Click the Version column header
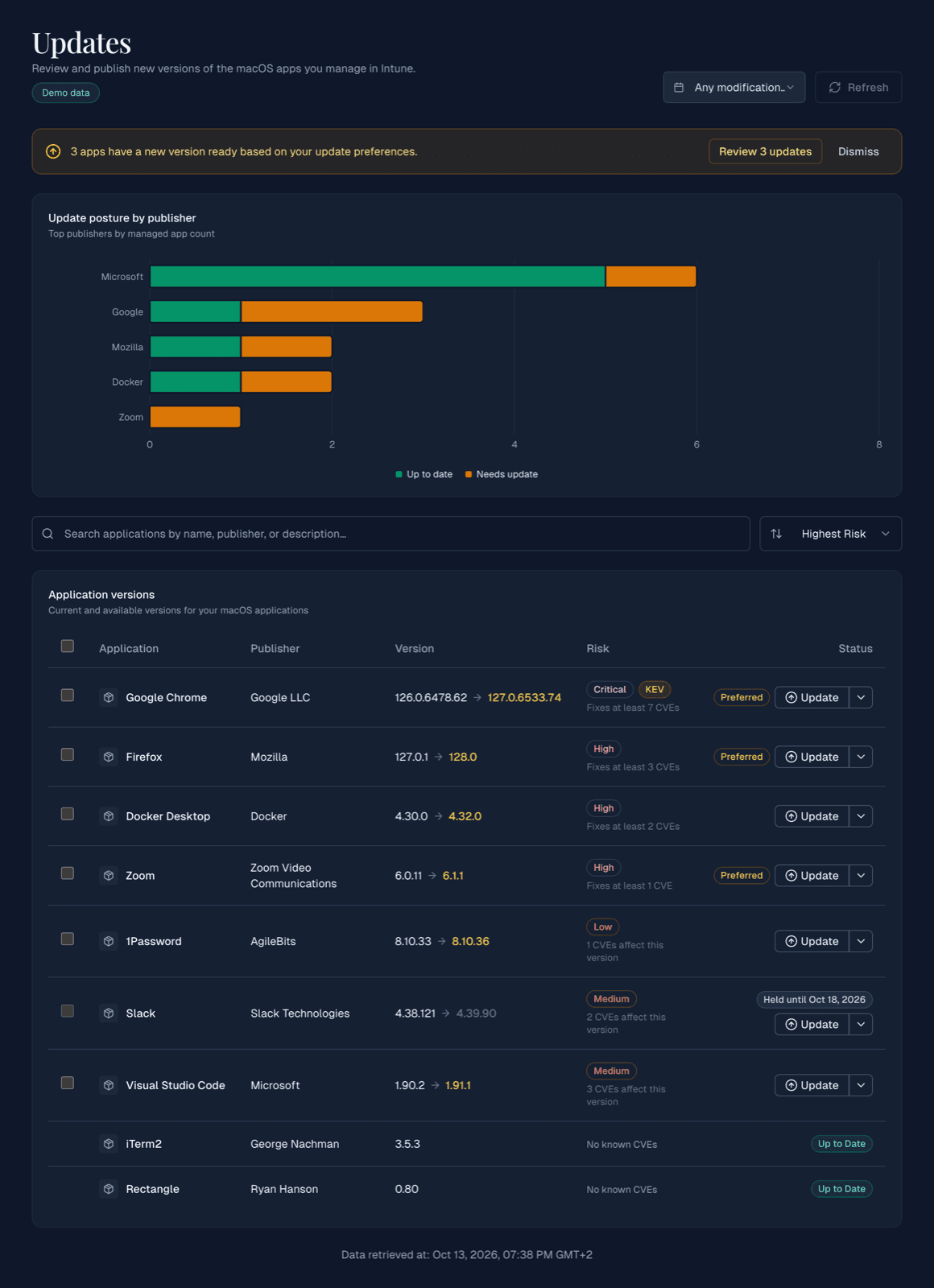 pyautogui.click(x=414, y=648)
